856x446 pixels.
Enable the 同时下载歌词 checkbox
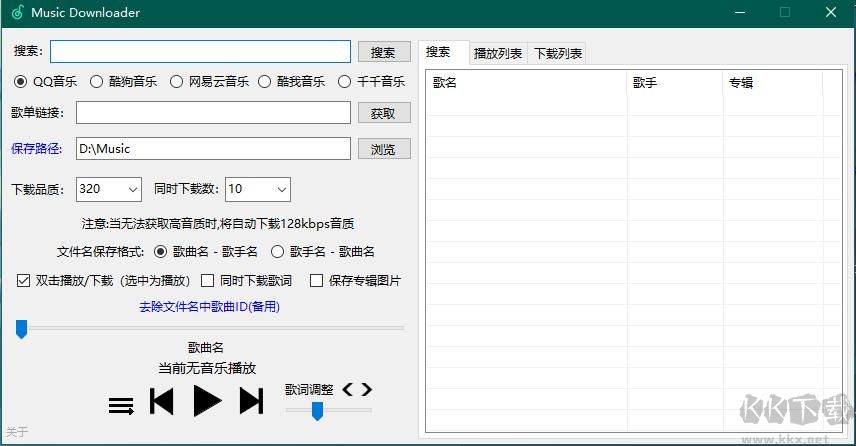(208, 281)
